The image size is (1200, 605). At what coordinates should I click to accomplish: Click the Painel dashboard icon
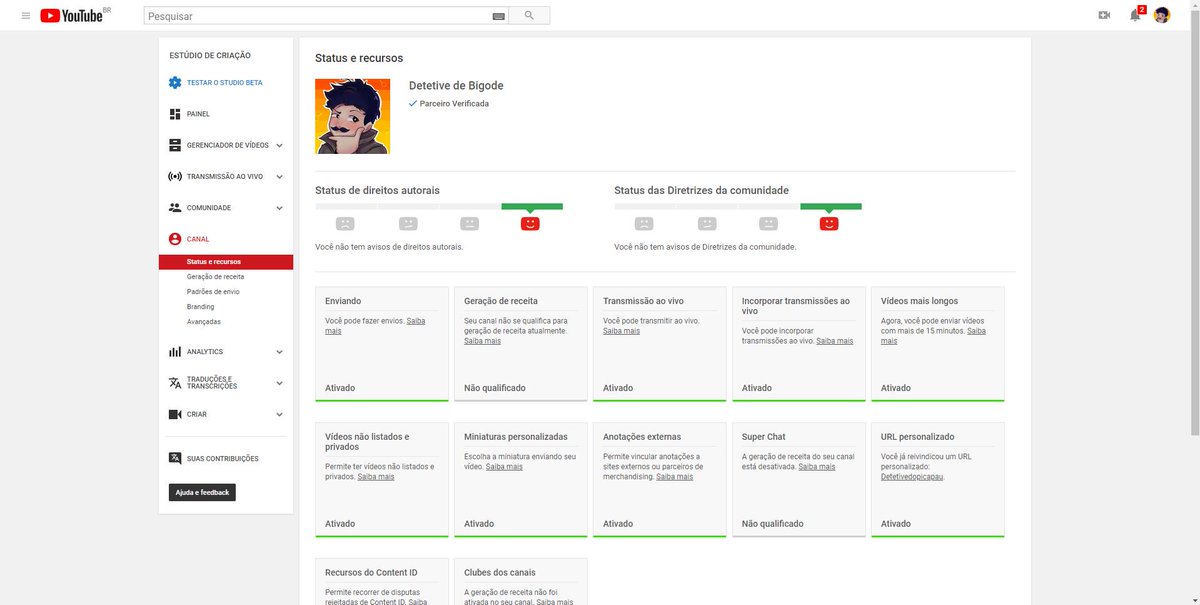point(175,114)
